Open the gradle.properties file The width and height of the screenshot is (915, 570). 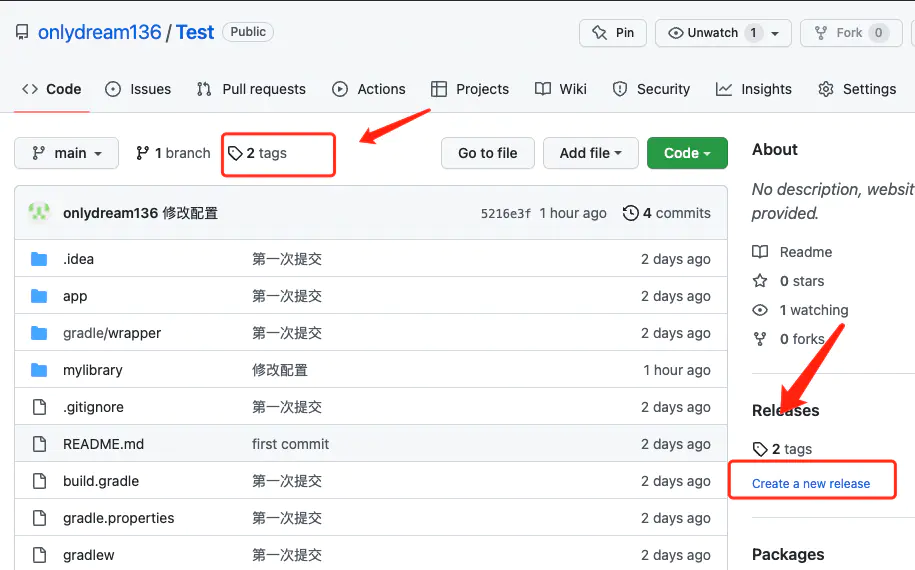(118, 518)
